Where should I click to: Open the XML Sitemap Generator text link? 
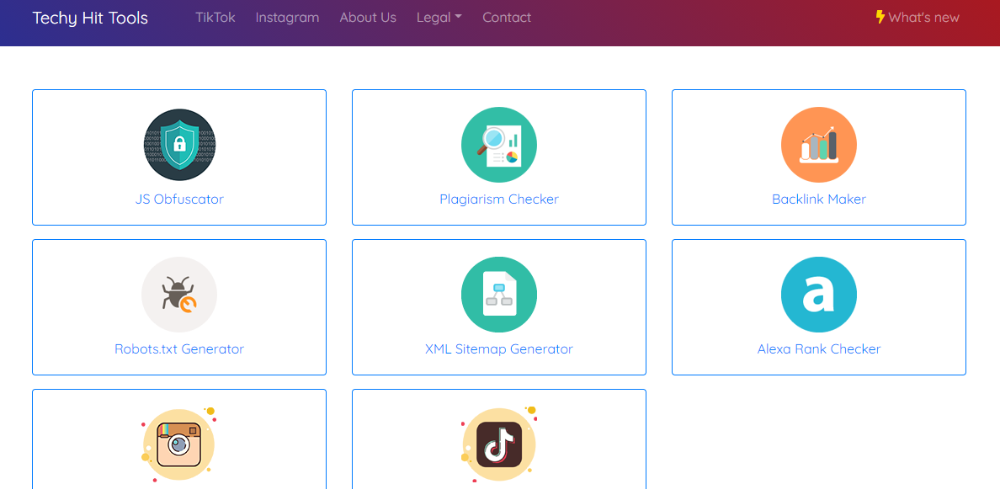point(499,349)
